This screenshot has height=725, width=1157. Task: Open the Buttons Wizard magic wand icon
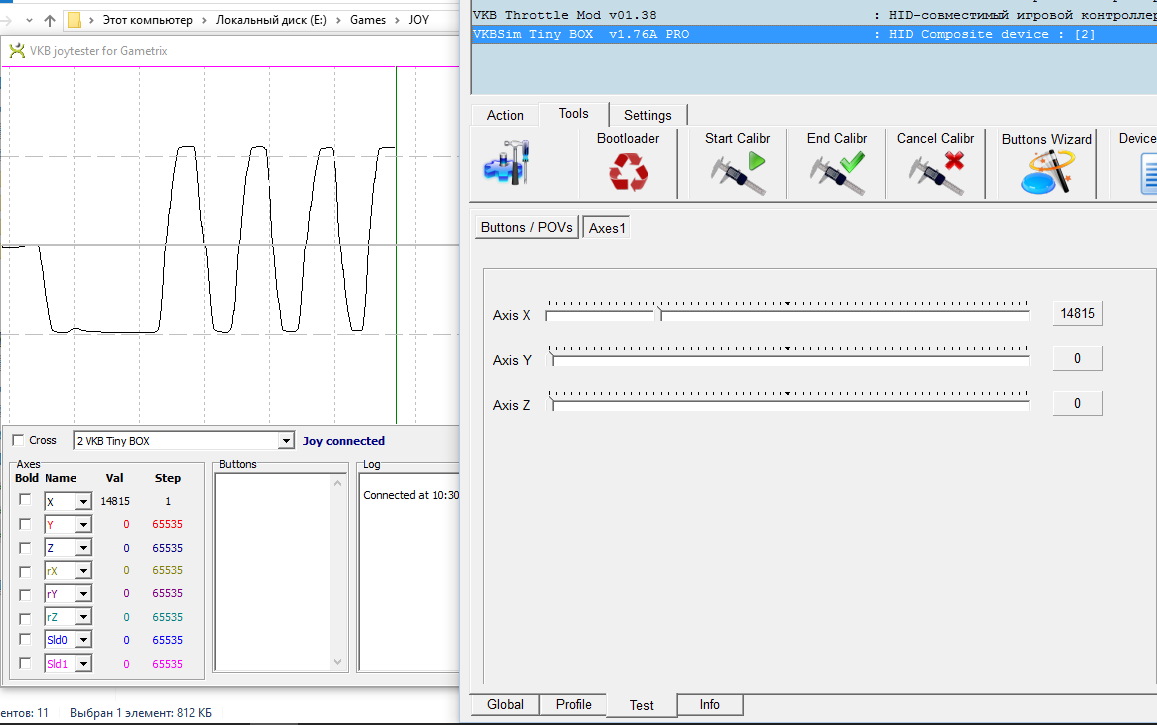tap(1046, 173)
